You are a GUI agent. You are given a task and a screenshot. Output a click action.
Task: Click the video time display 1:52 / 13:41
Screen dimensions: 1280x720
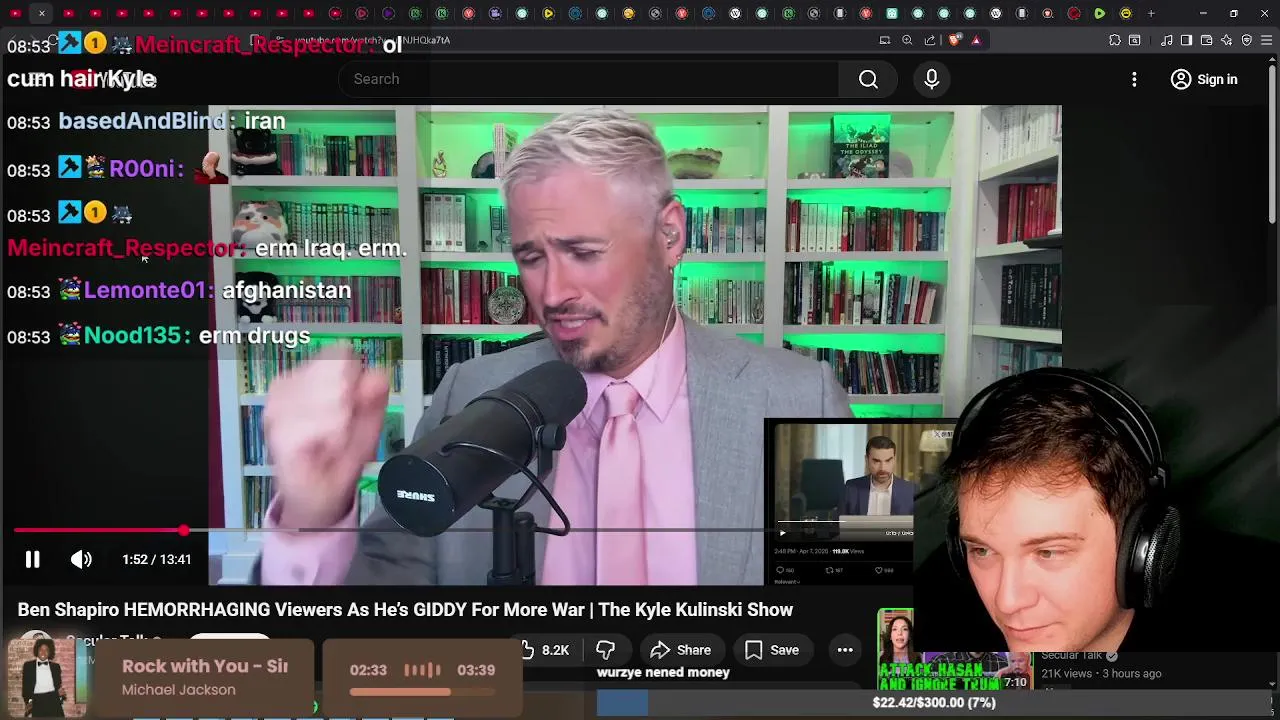(156, 560)
